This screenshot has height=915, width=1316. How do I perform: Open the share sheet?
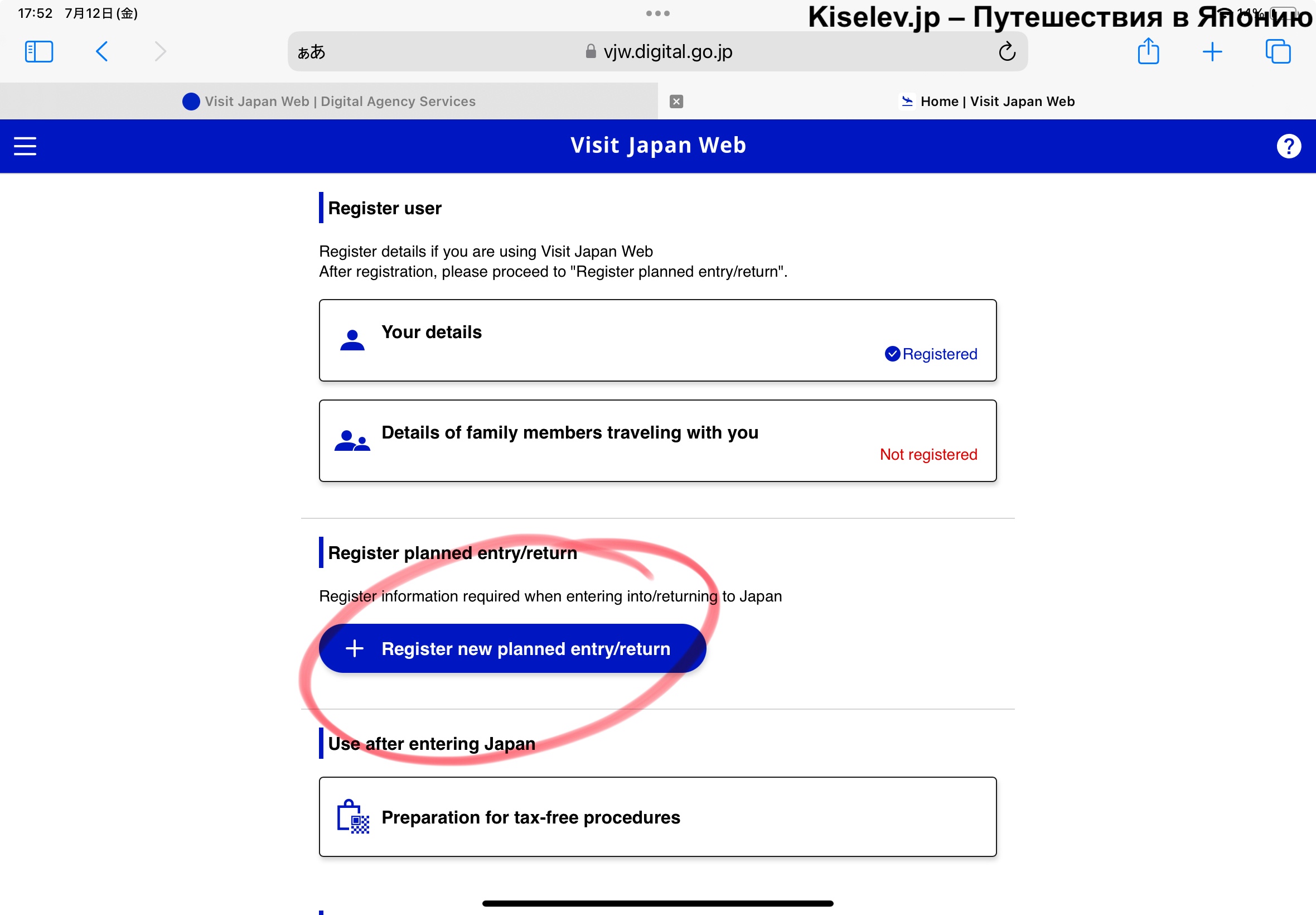(x=1148, y=51)
